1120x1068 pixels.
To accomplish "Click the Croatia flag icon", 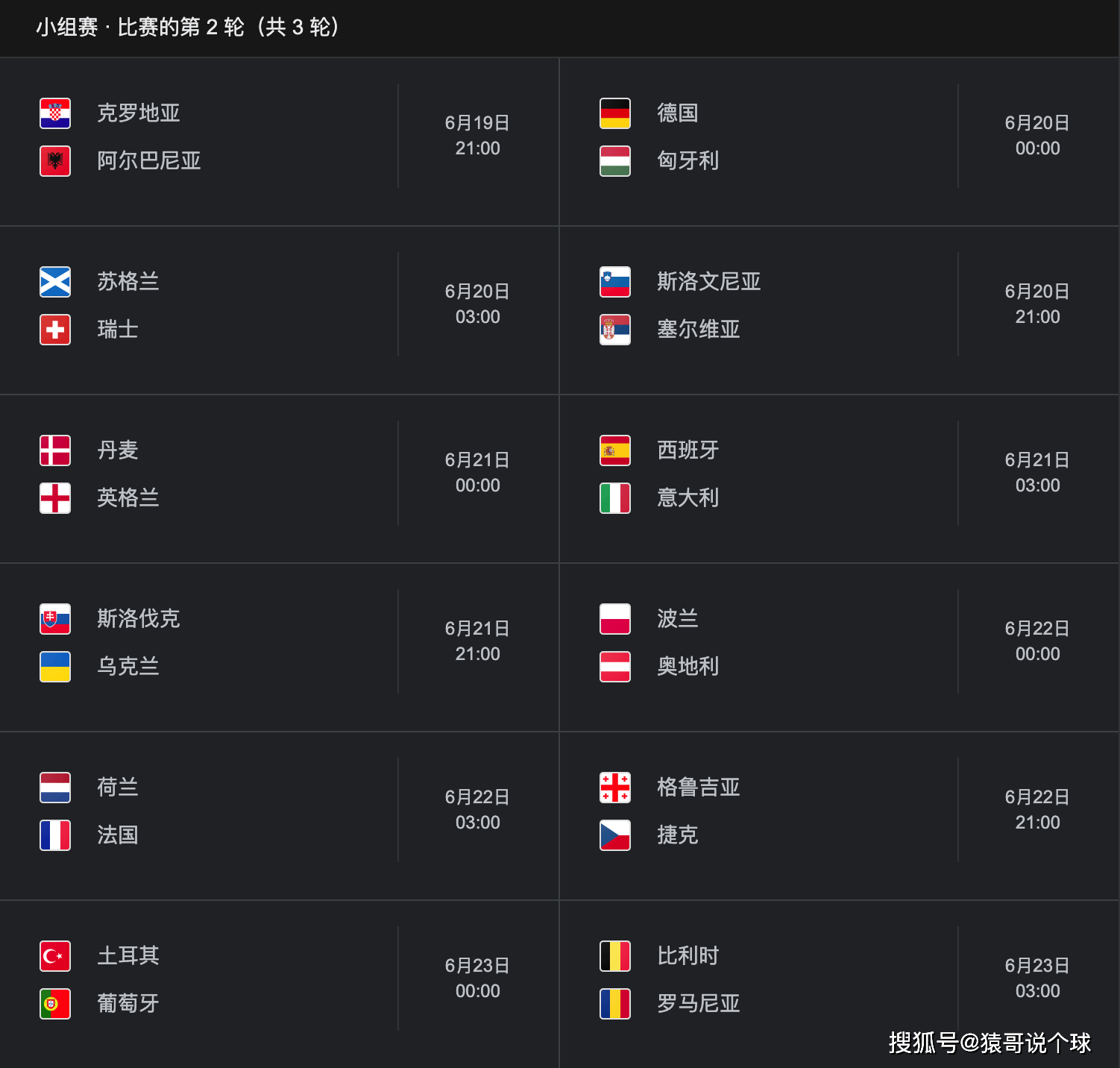I will coord(55,113).
